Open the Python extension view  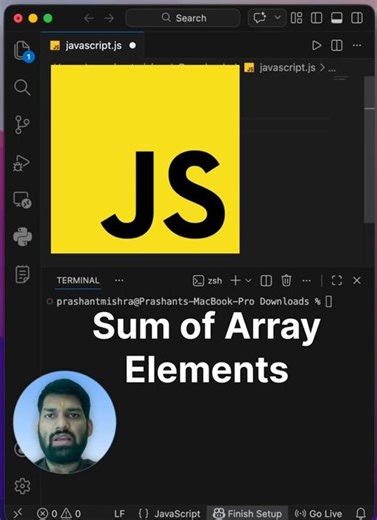23,237
